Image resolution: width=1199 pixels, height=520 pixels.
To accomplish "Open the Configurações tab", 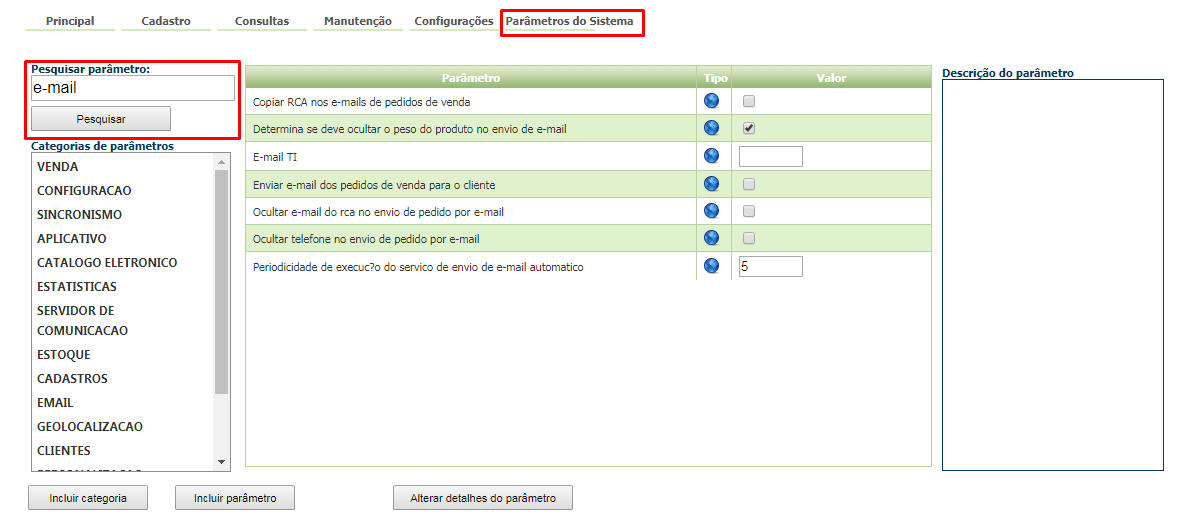I will point(453,21).
